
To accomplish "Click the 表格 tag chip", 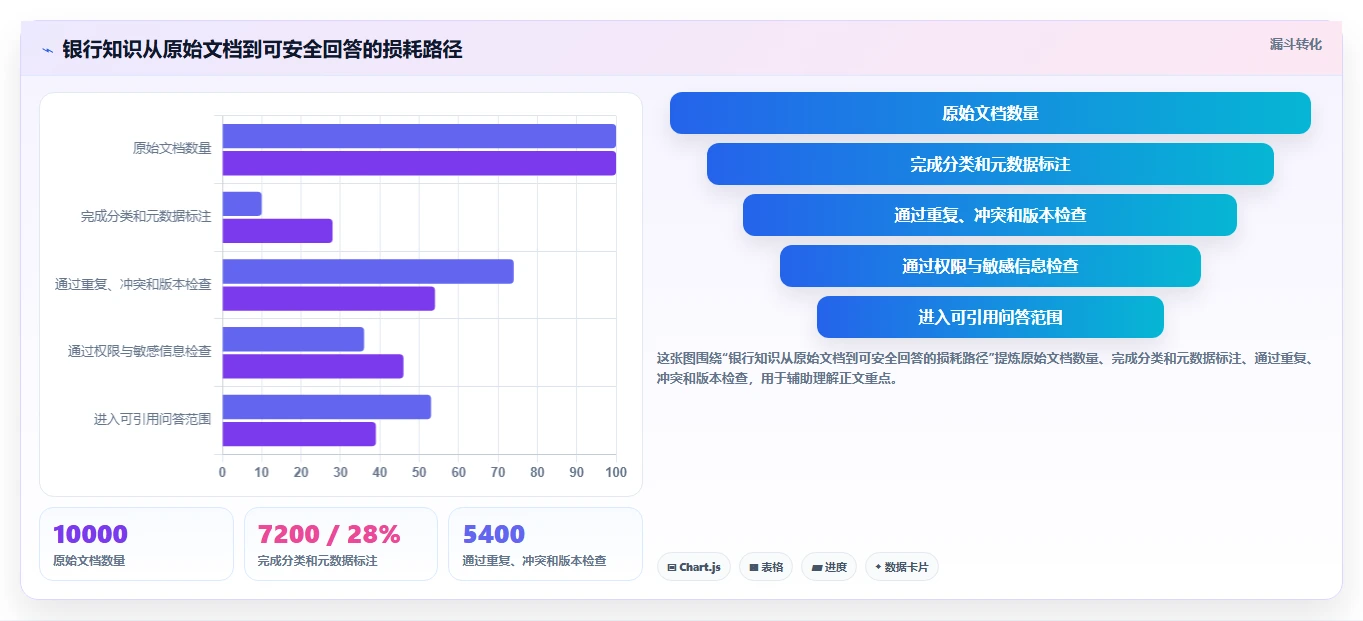I will pyautogui.click(x=766, y=567).
